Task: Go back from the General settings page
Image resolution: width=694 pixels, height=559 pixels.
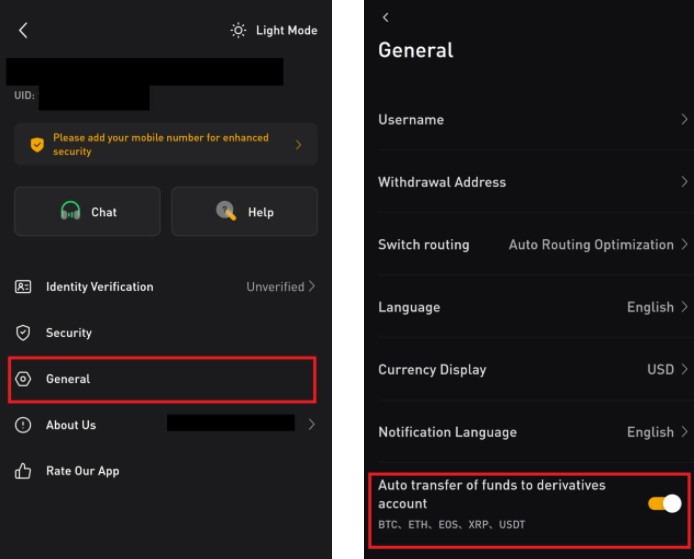Action: (x=386, y=17)
